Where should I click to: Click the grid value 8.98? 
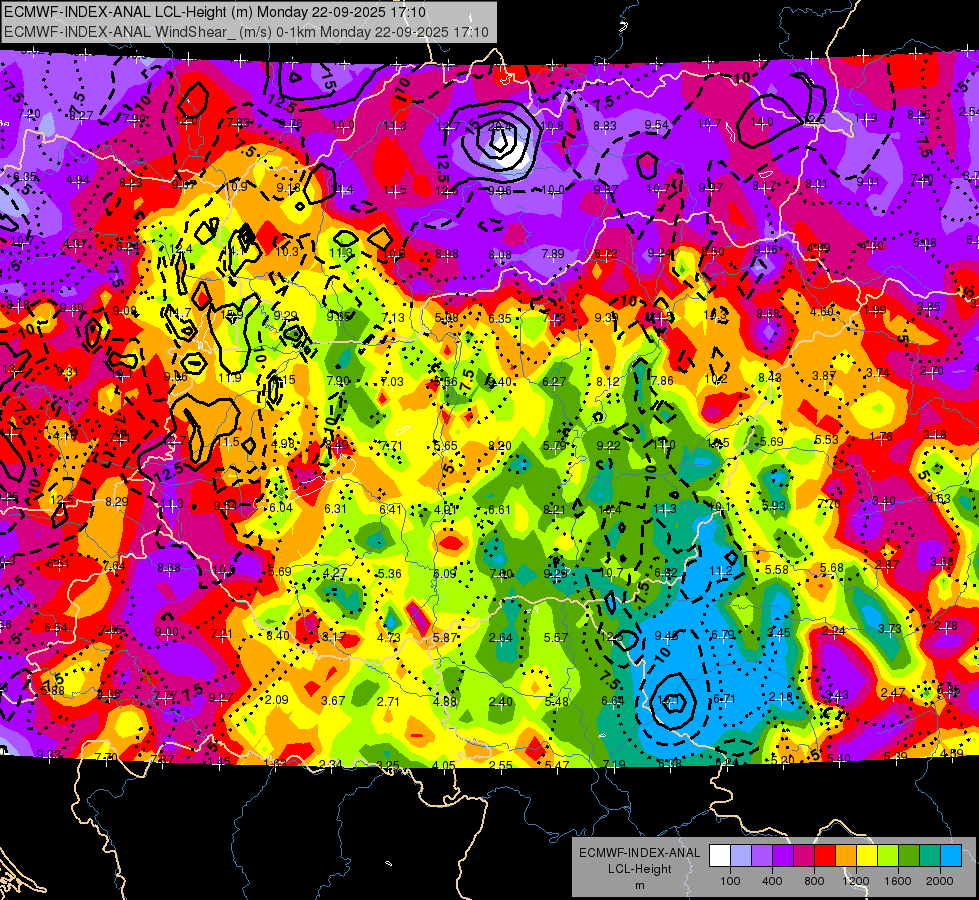[447, 254]
